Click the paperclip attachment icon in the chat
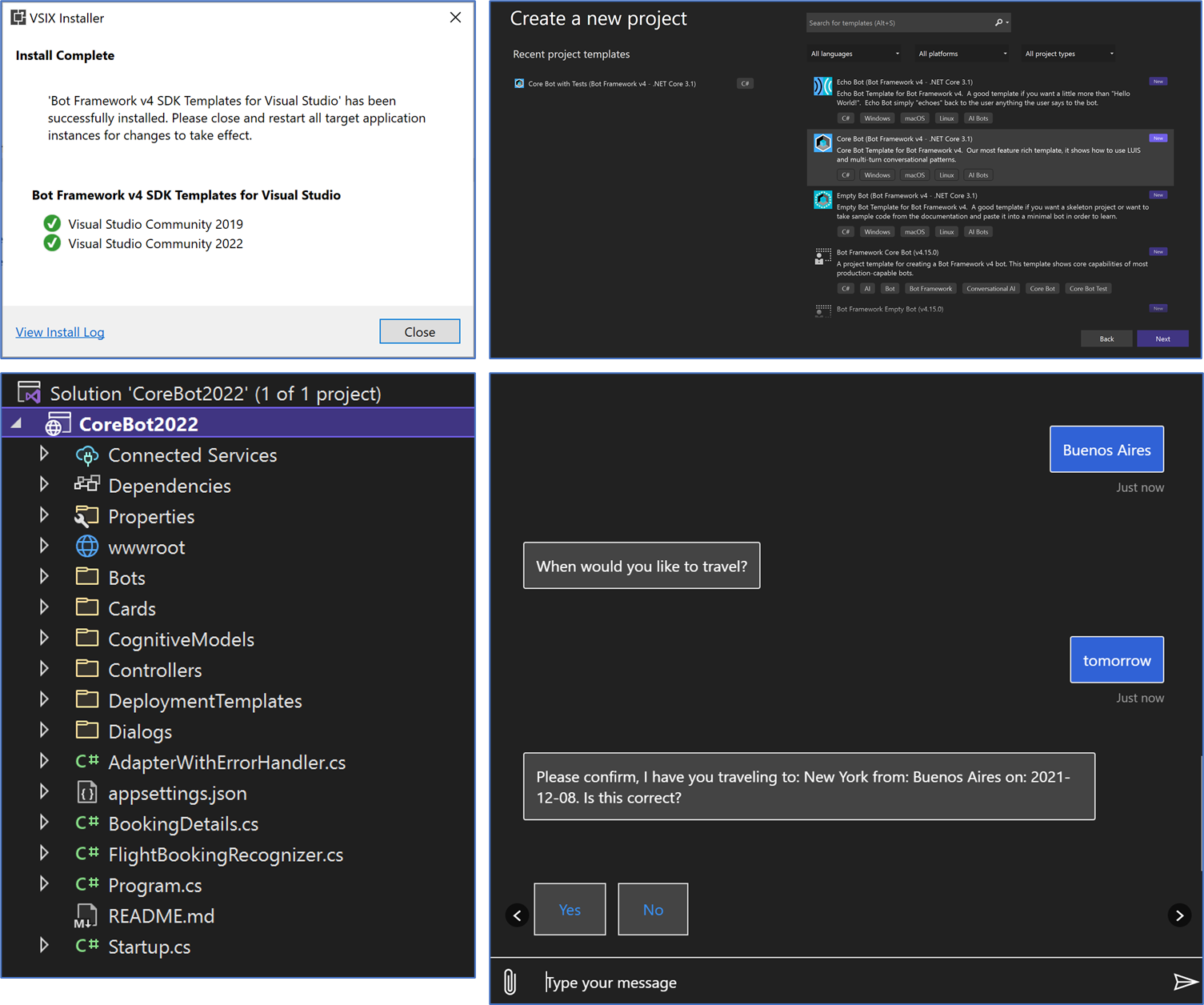This screenshot has width=1204, height=1005. click(x=510, y=980)
